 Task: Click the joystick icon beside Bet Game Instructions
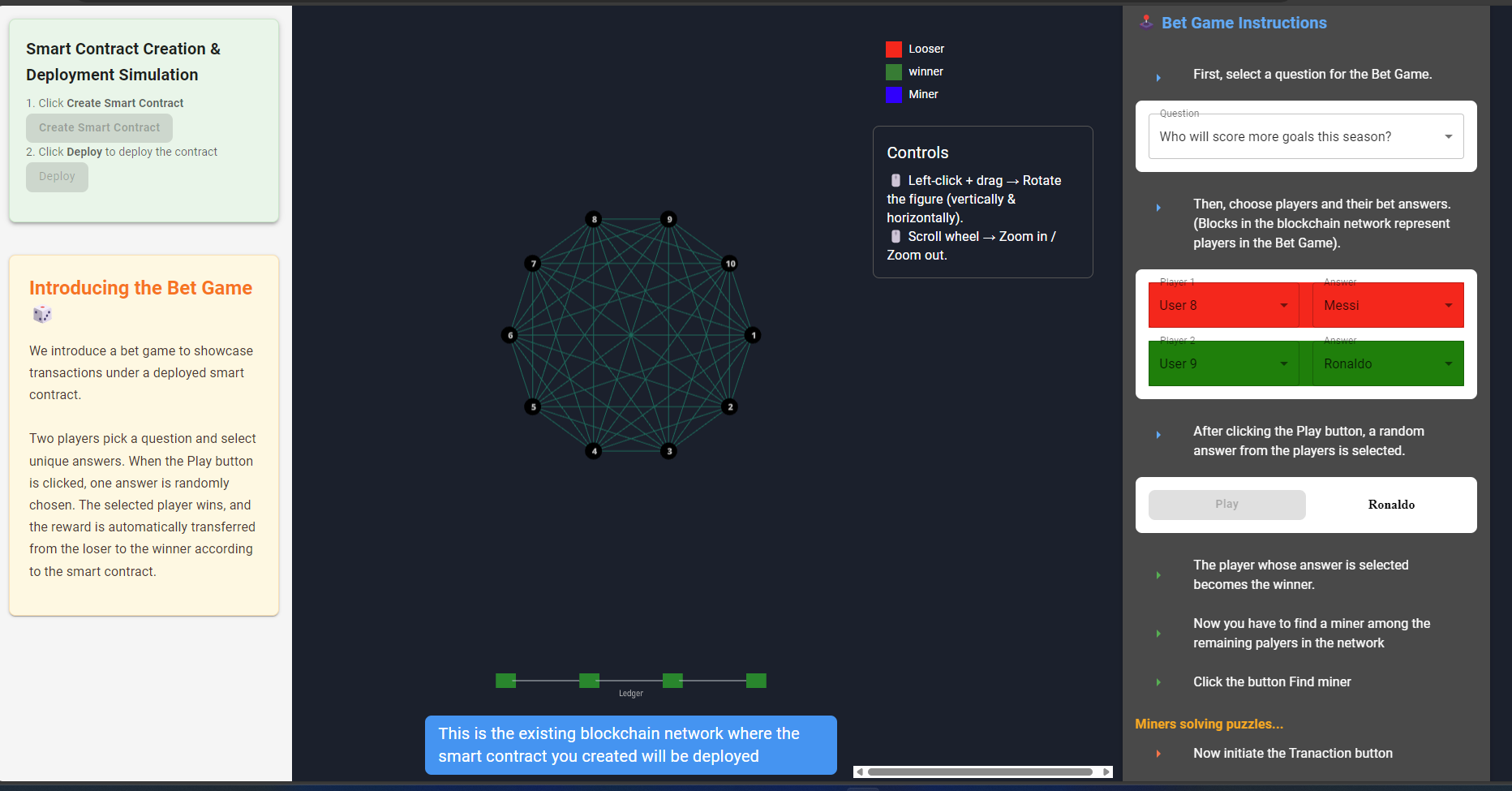click(x=1146, y=22)
